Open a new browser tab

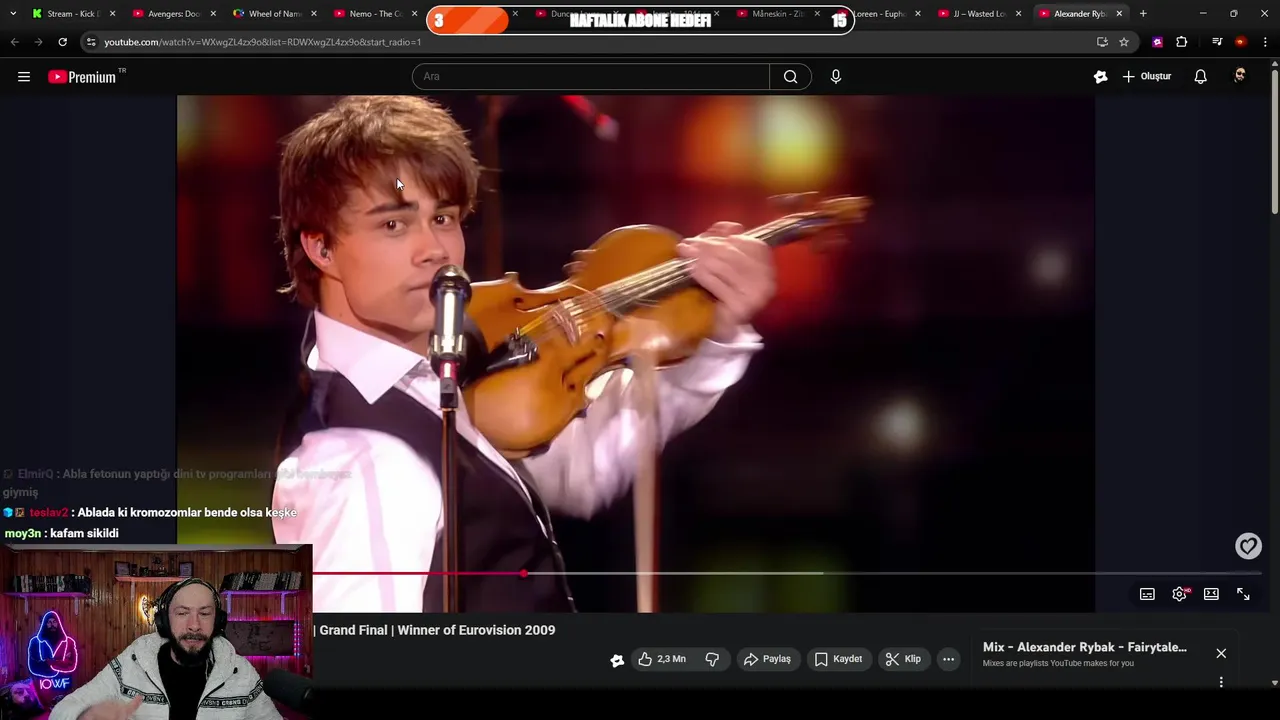click(1143, 14)
